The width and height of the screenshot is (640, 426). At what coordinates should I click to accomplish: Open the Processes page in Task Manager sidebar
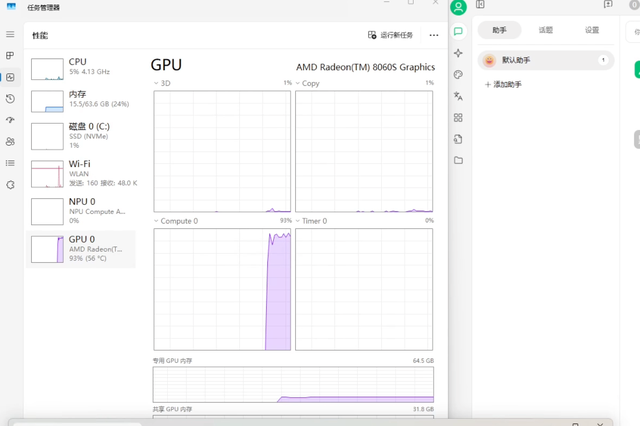click(x=10, y=55)
